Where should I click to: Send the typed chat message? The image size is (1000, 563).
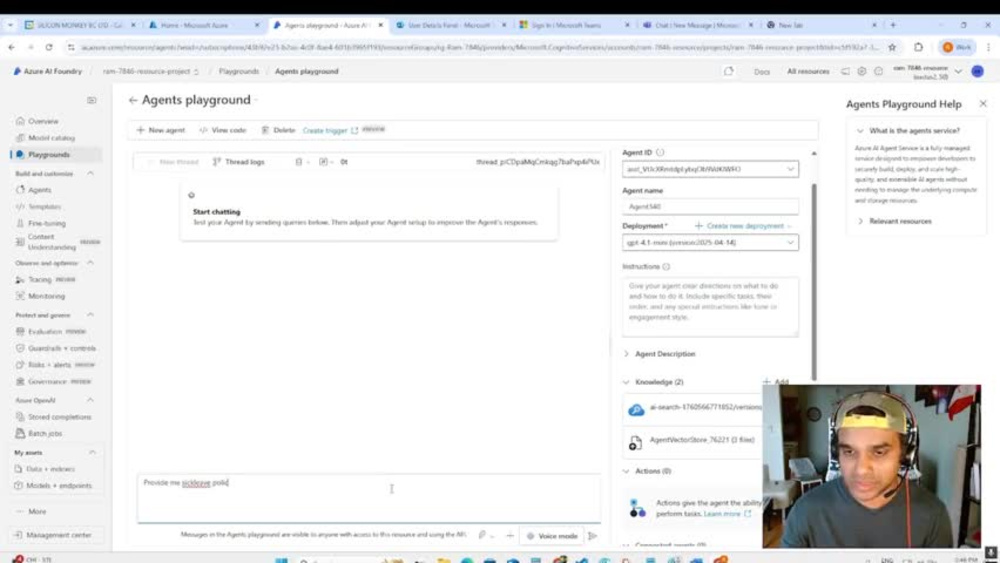point(592,536)
